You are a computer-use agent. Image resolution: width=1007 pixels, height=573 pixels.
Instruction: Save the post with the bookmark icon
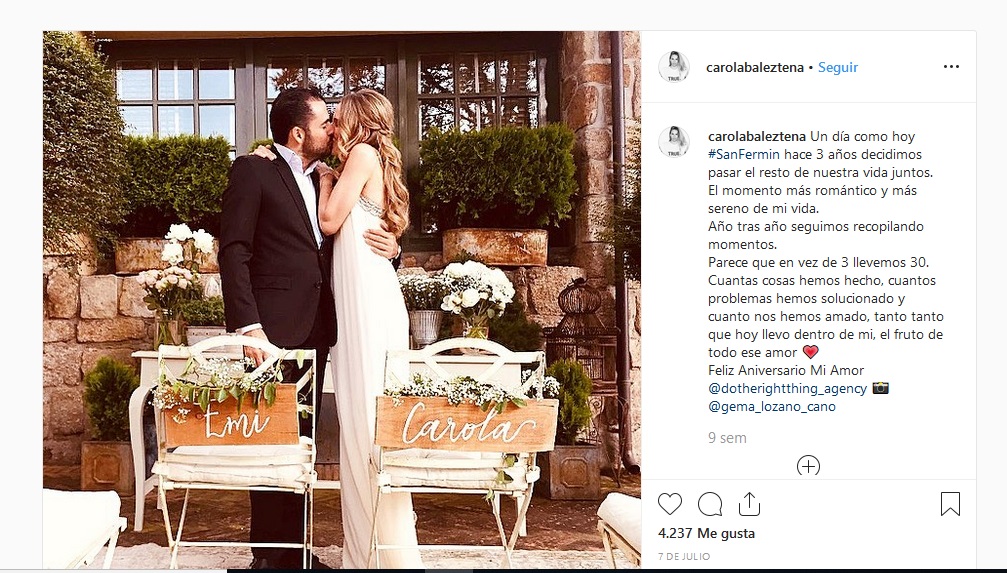[x=950, y=504]
